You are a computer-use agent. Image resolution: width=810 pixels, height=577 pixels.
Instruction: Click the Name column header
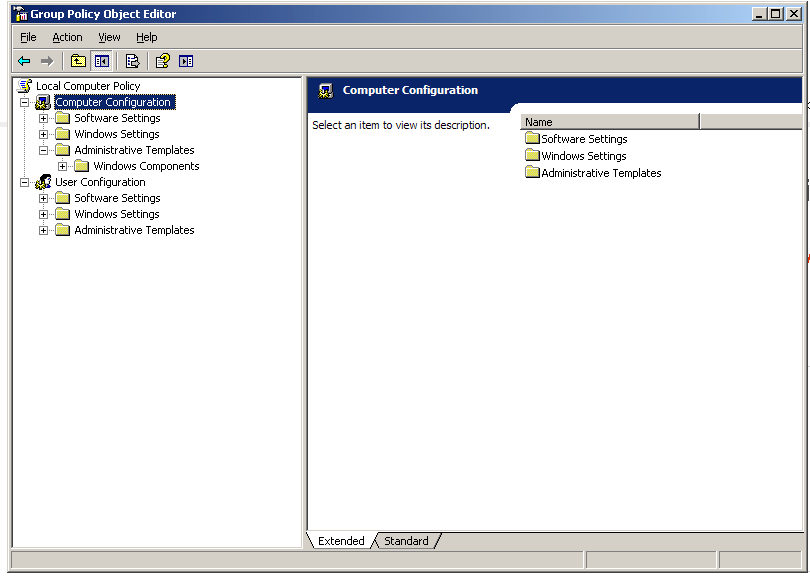coord(609,122)
